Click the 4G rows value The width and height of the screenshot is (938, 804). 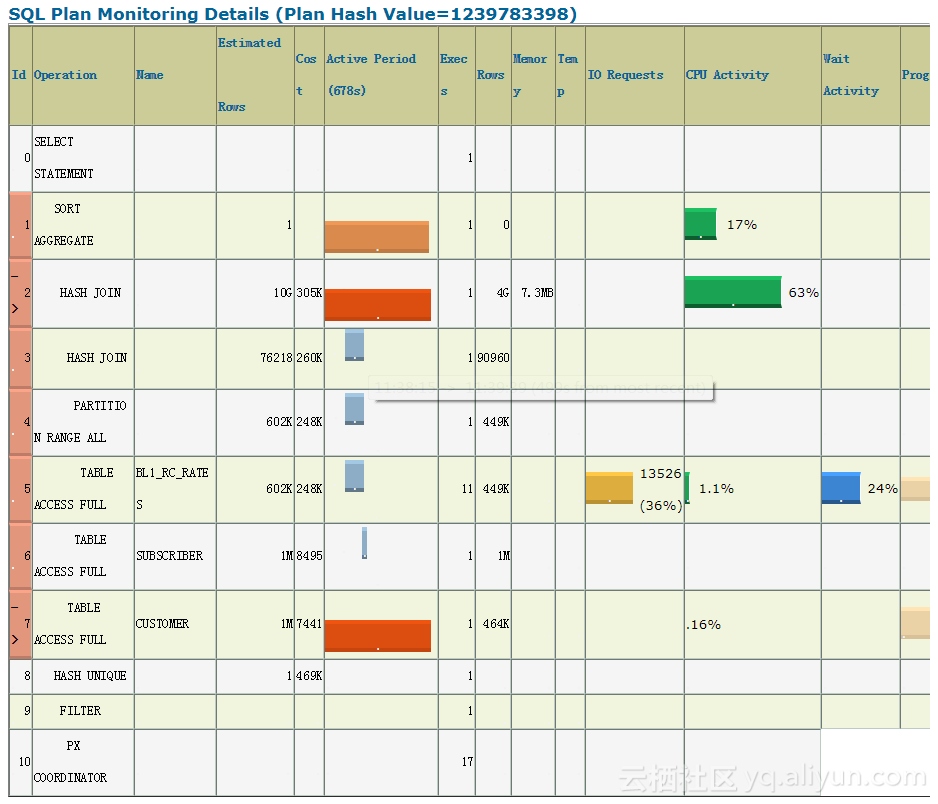click(502, 293)
